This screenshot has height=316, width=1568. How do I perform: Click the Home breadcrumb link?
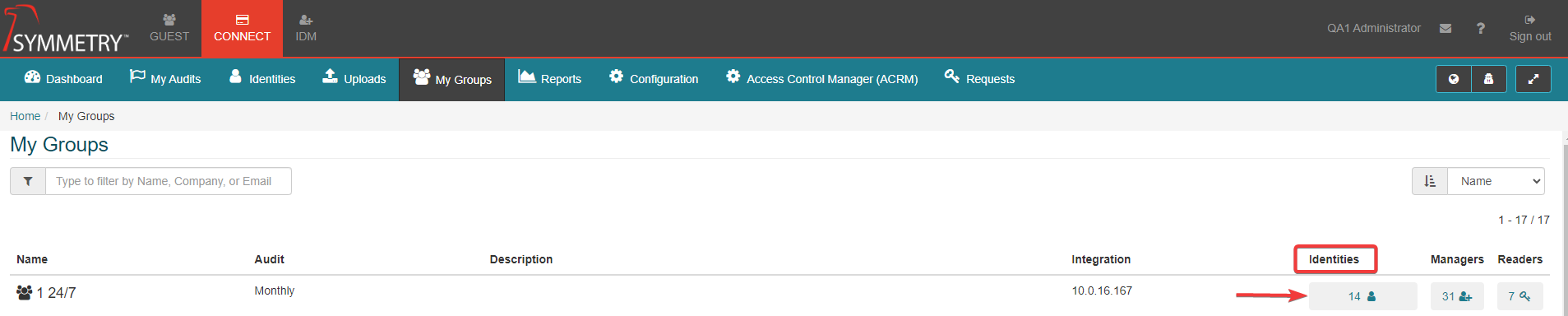click(x=25, y=116)
